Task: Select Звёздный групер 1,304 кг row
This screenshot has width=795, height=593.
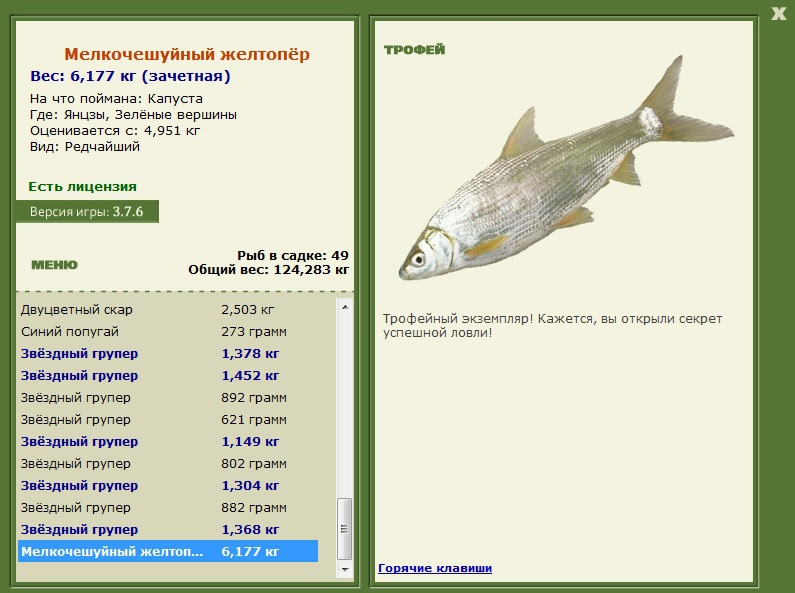Action: 168,486
